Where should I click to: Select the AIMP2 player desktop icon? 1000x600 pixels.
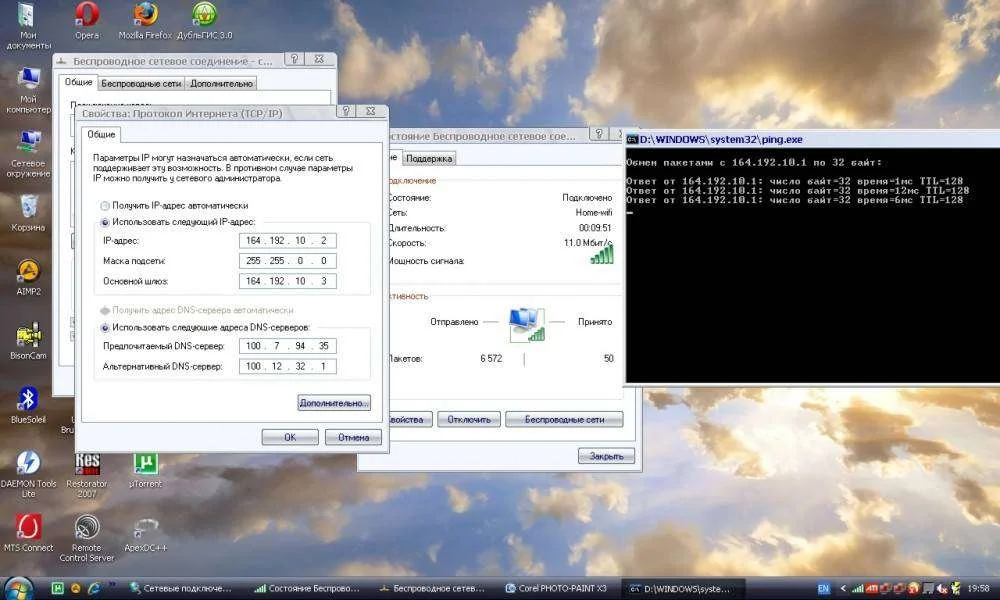(28, 272)
